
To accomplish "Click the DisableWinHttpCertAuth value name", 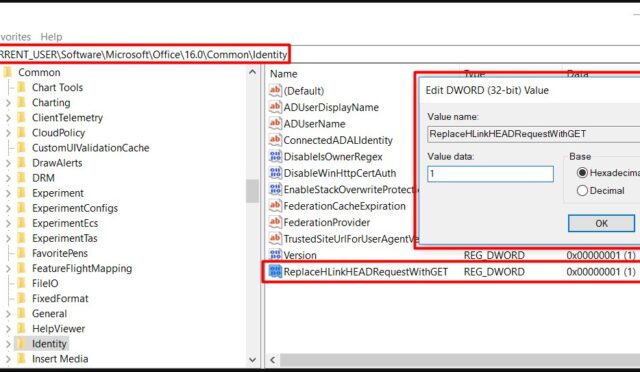I will point(340,173).
